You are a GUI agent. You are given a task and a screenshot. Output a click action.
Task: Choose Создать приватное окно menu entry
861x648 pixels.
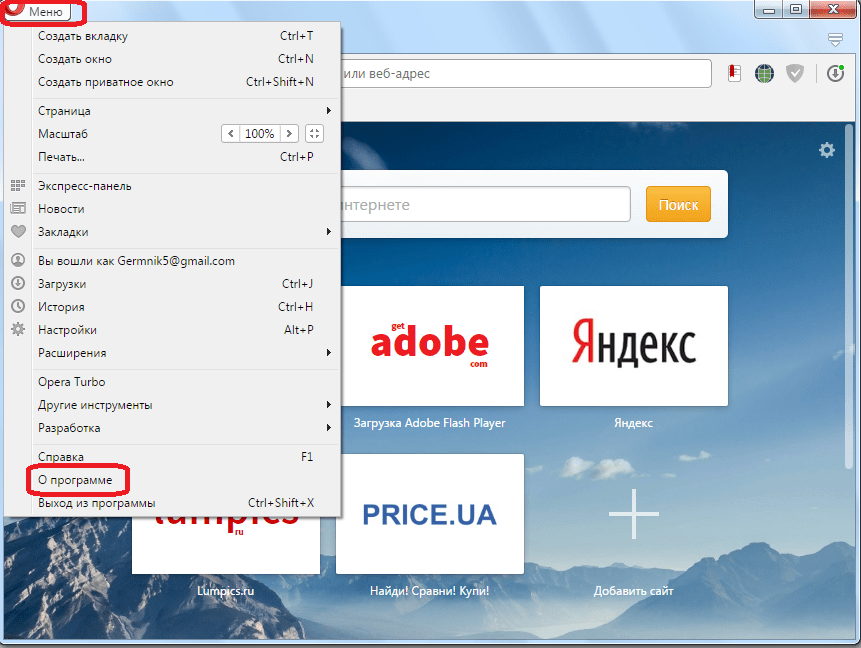[x=105, y=82]
